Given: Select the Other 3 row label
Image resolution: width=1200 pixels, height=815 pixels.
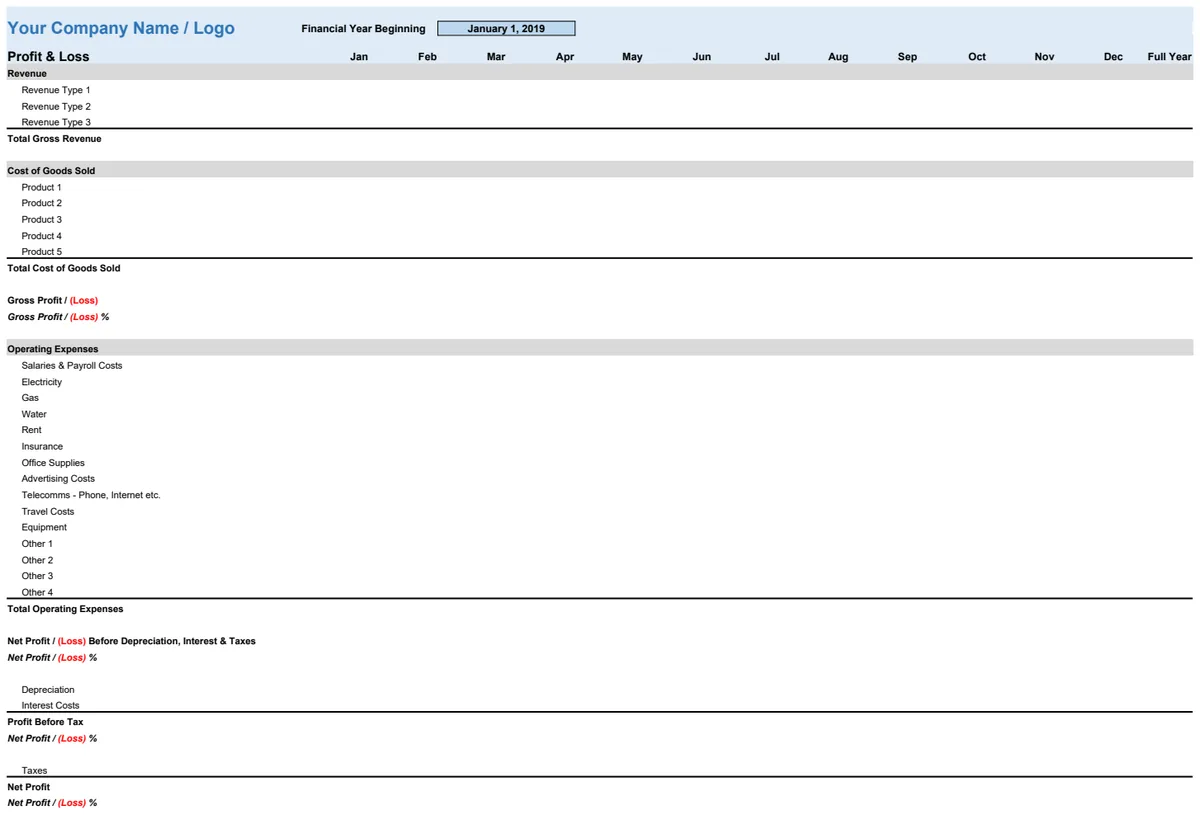Looking at the screenshot, I should tap(37, 576).
